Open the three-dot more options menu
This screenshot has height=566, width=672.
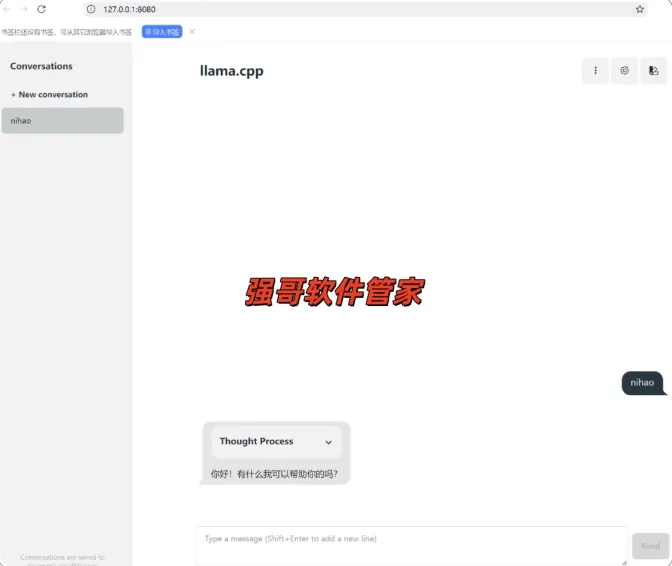click(x=595, y=71)
